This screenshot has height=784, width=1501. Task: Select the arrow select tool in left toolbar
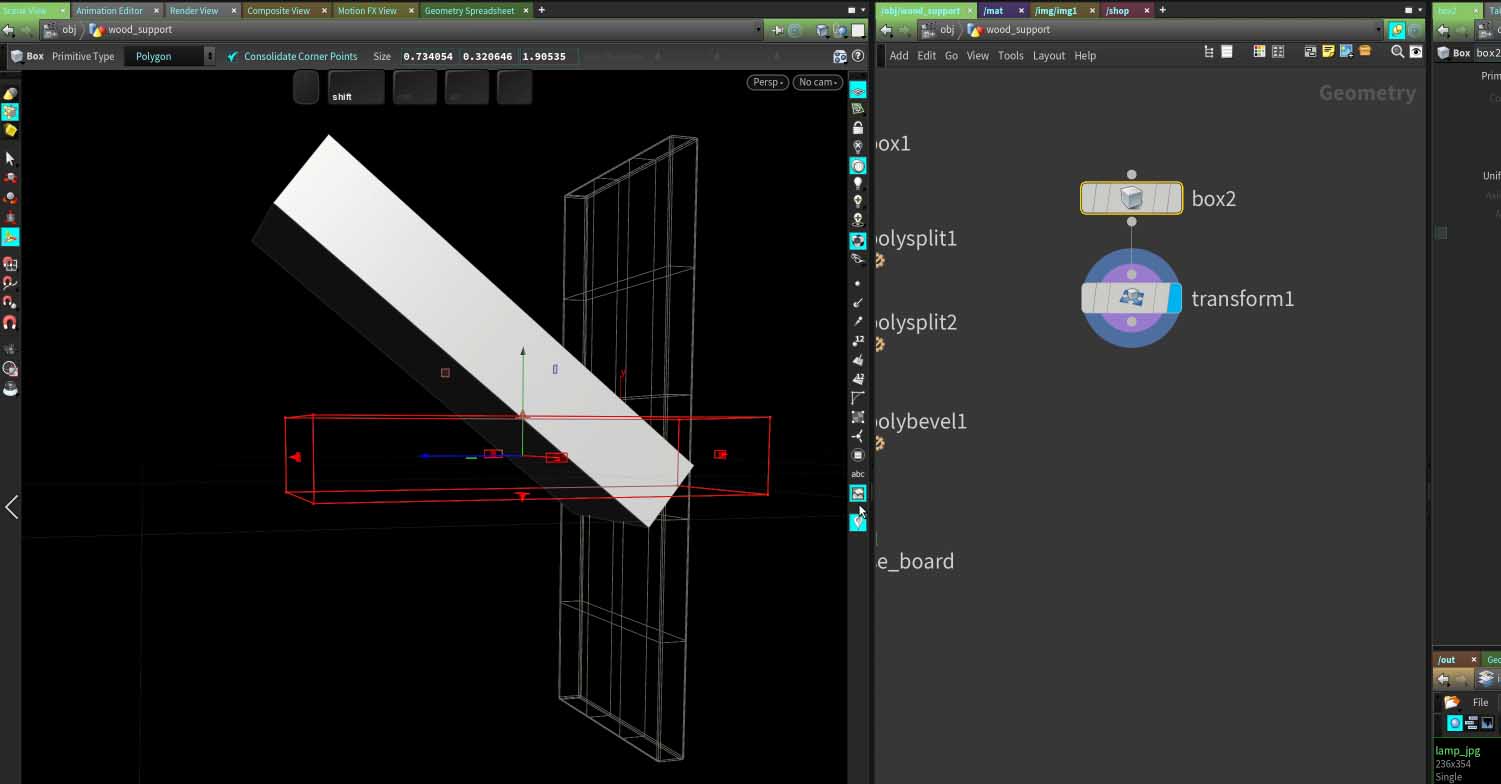[10, 158]
